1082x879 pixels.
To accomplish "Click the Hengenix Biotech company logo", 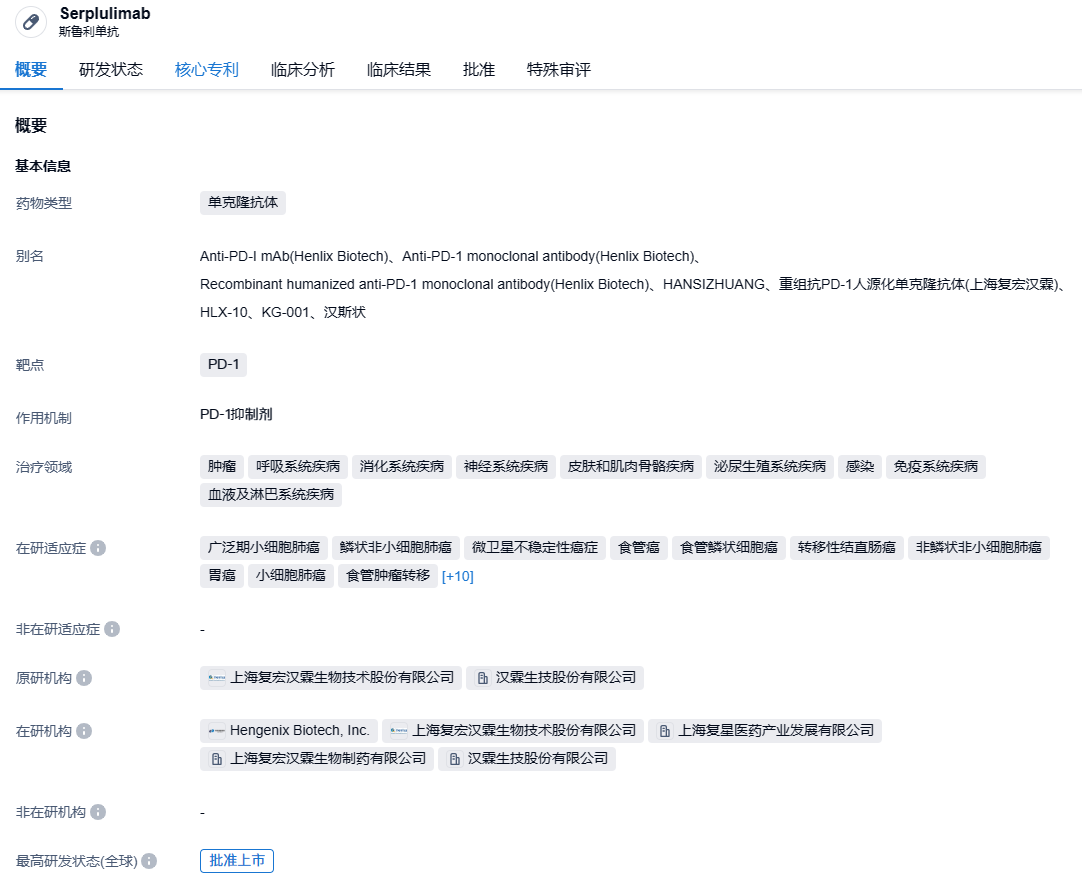I will pos(217,731).
